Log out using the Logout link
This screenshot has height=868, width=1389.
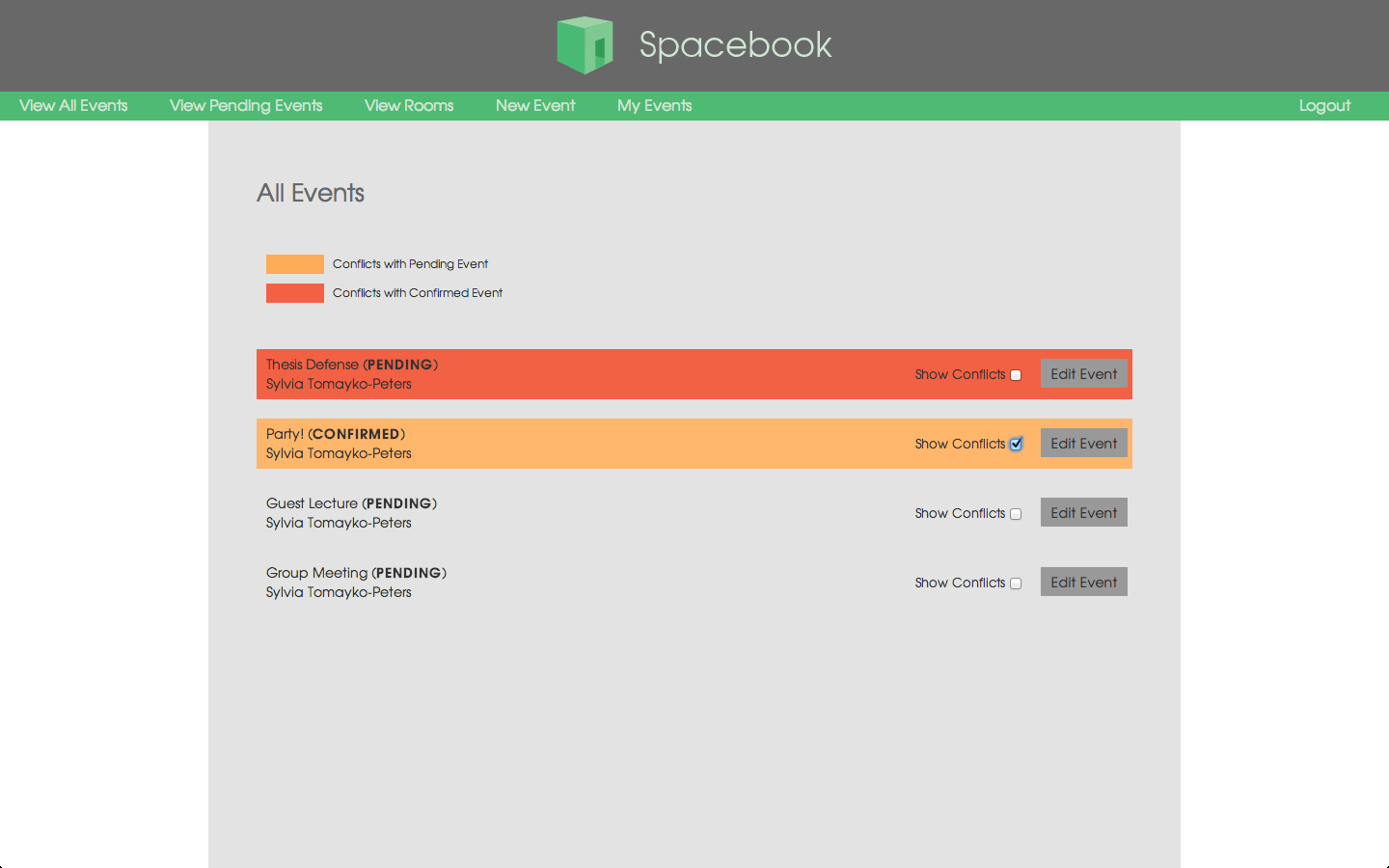pos(1324,106)
